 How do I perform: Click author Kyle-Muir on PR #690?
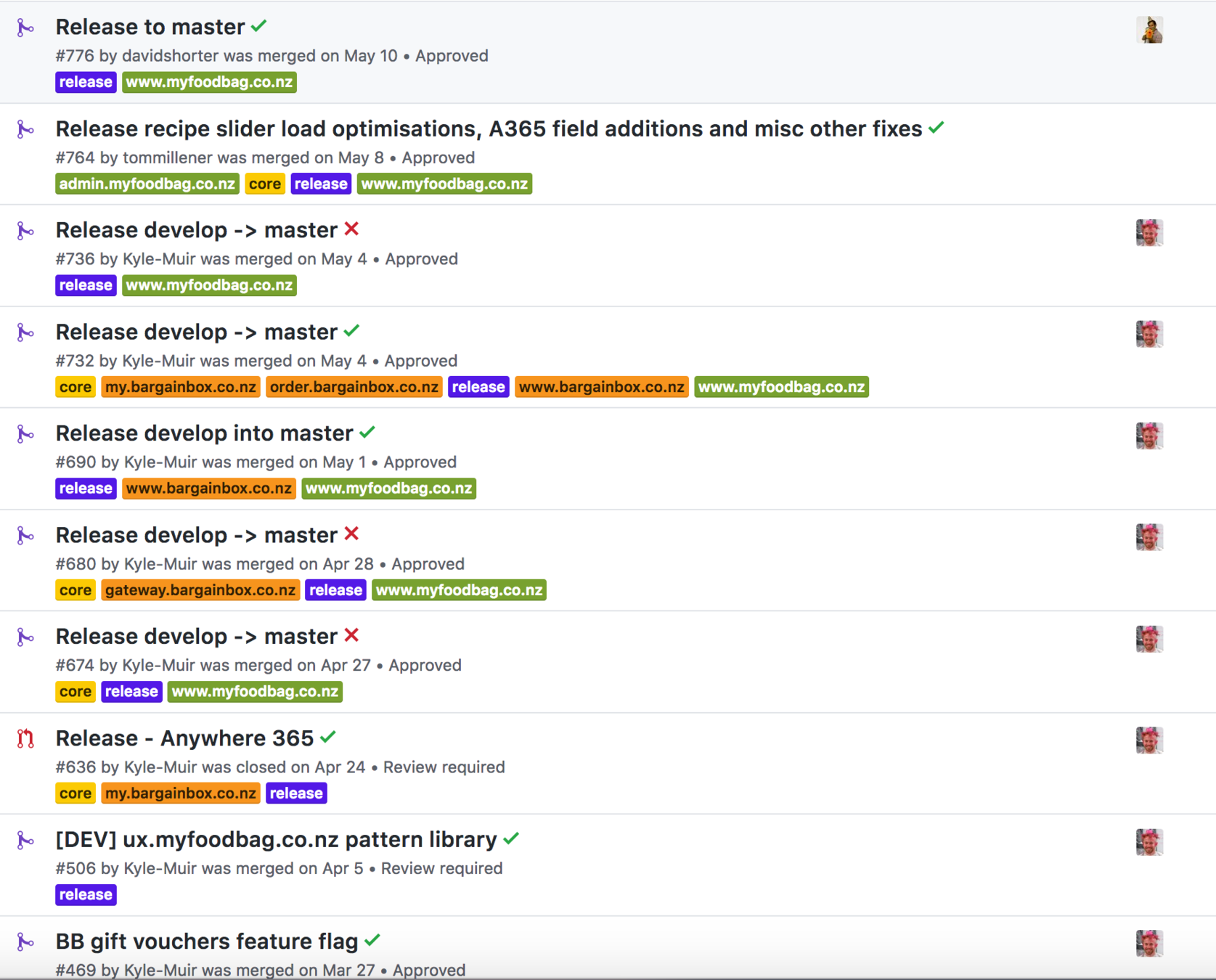pyautogui.click(x=161, y=462)
